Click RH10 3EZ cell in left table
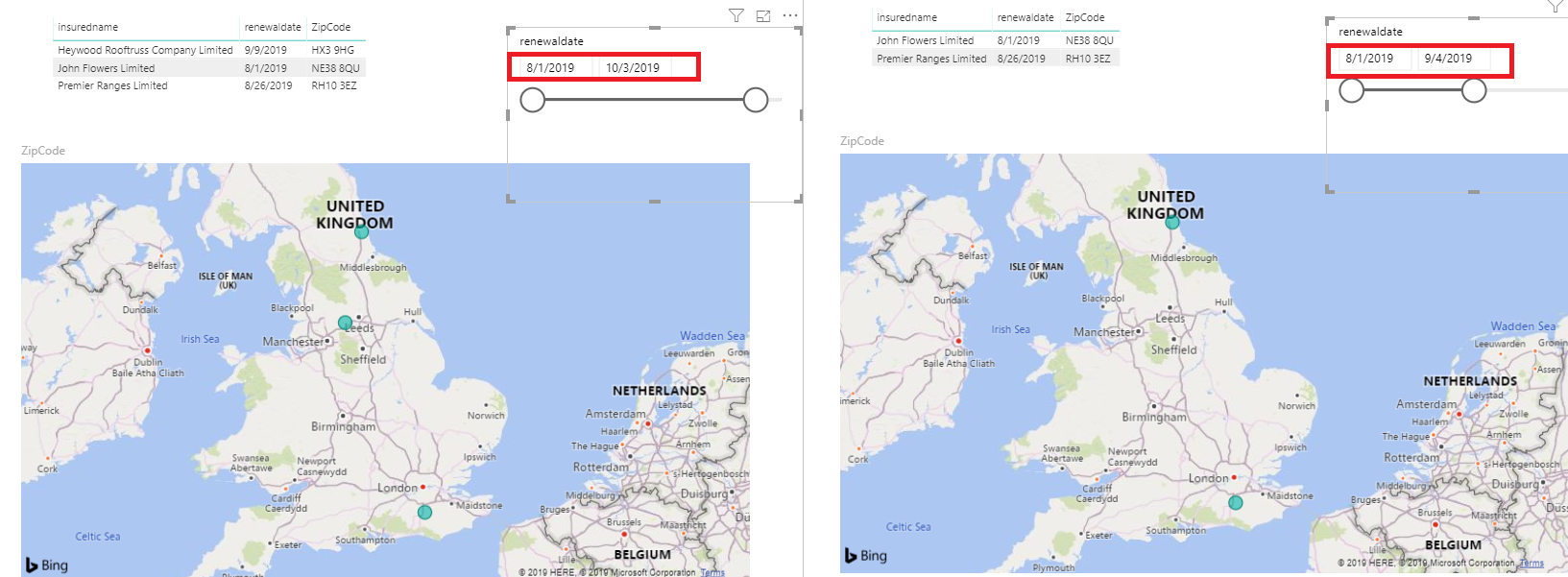 point(334,85)
